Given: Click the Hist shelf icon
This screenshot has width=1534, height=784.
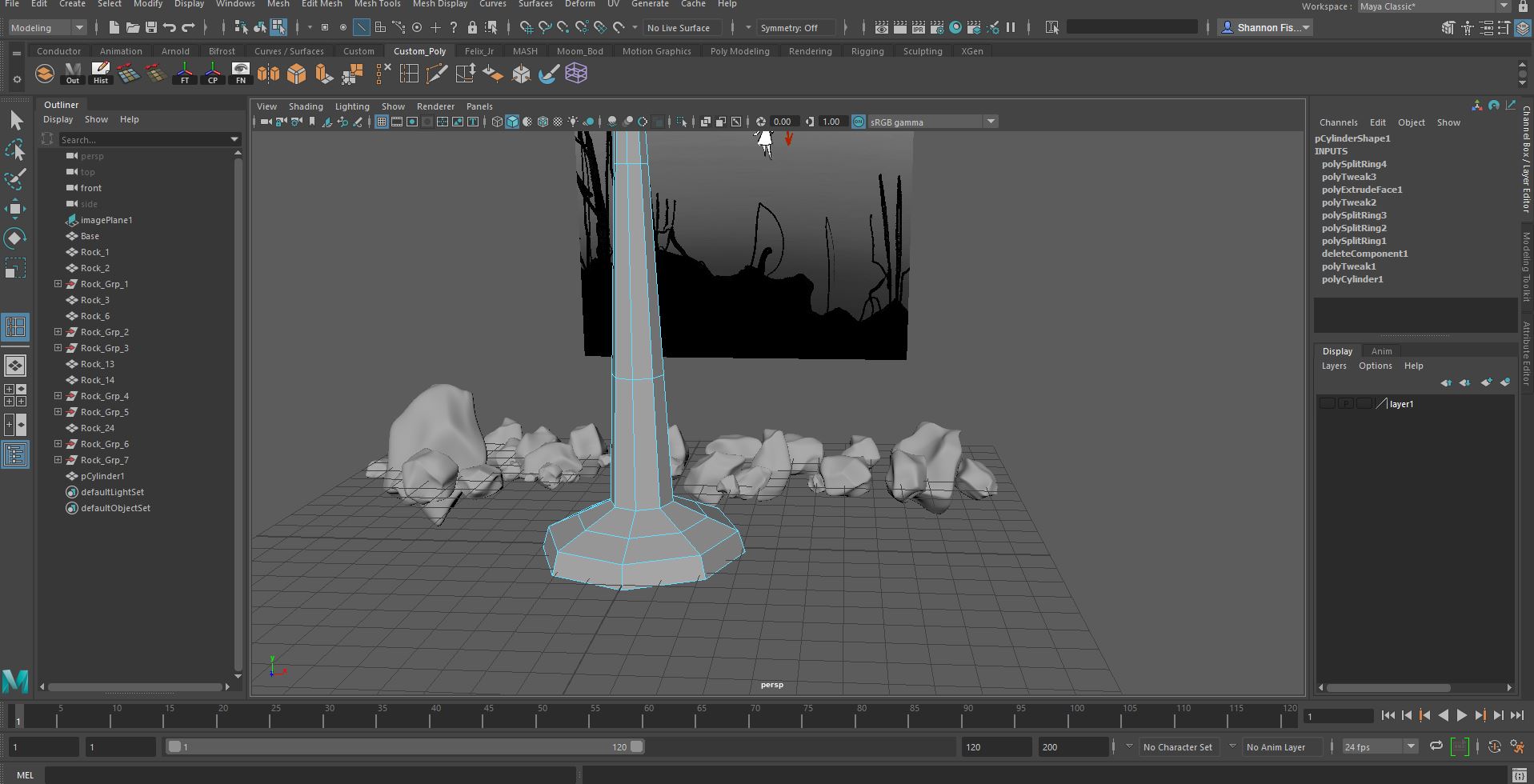Looking at the screenshot, I should point(100,73).
